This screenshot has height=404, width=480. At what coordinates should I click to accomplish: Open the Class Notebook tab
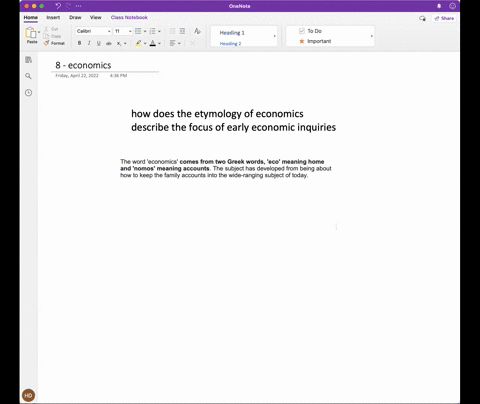(129, 17)
